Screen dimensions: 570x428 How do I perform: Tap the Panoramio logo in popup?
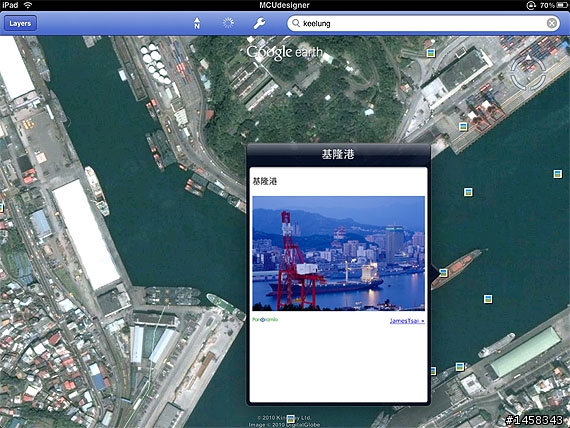click(265, 320)
